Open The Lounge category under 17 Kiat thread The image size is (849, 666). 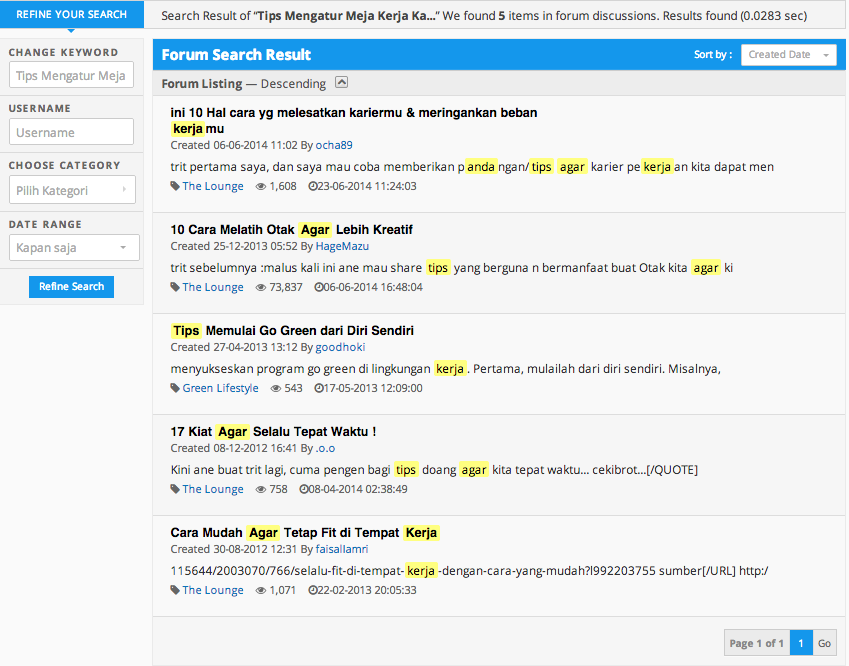pyautogui.click(x=213, y=489)
